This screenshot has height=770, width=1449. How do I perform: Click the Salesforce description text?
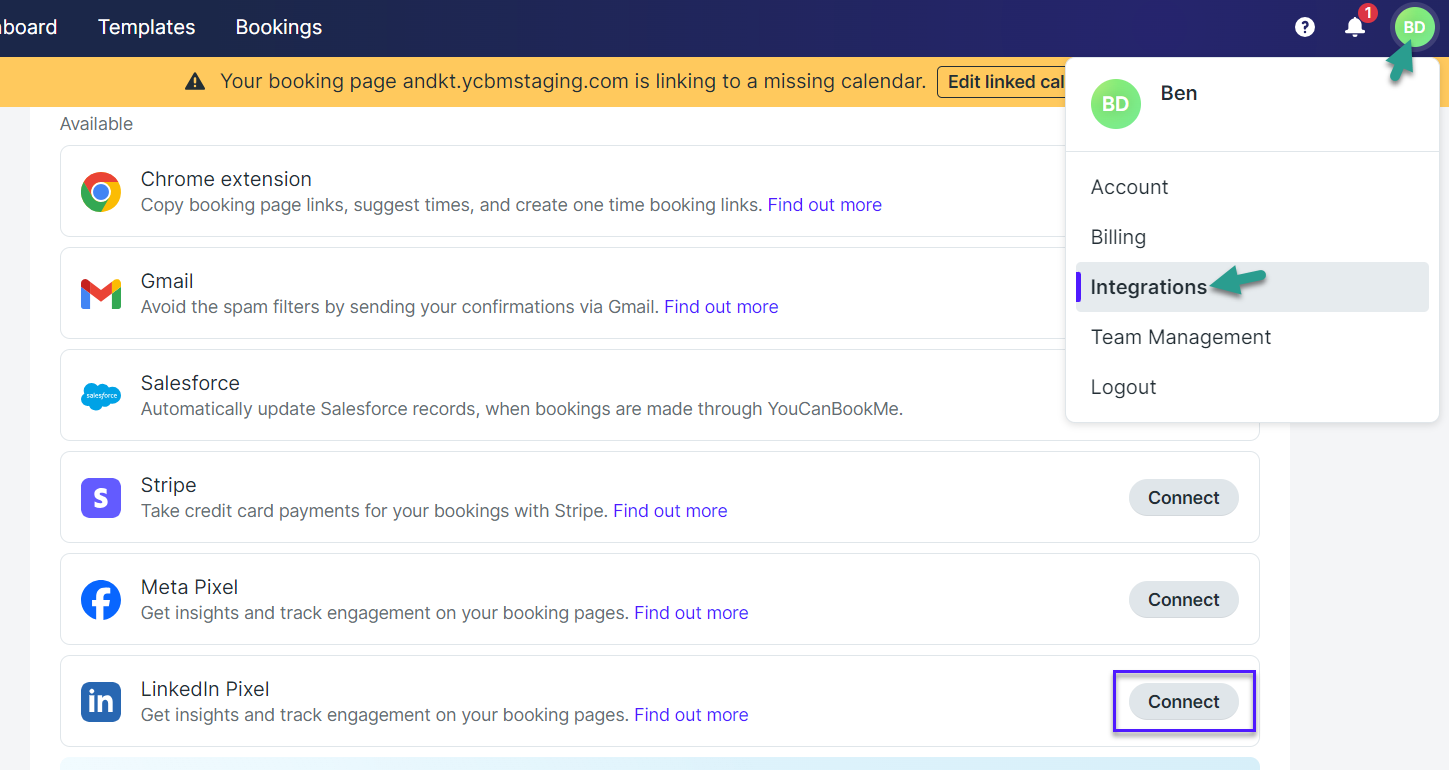pos(522,409)
